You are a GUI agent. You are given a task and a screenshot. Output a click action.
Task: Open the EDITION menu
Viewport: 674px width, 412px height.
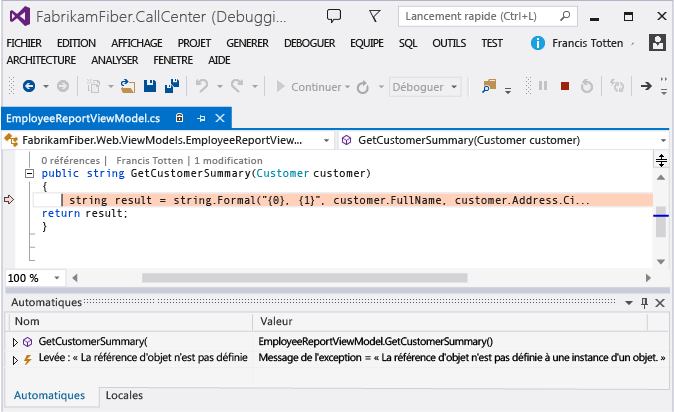[77, 43]
